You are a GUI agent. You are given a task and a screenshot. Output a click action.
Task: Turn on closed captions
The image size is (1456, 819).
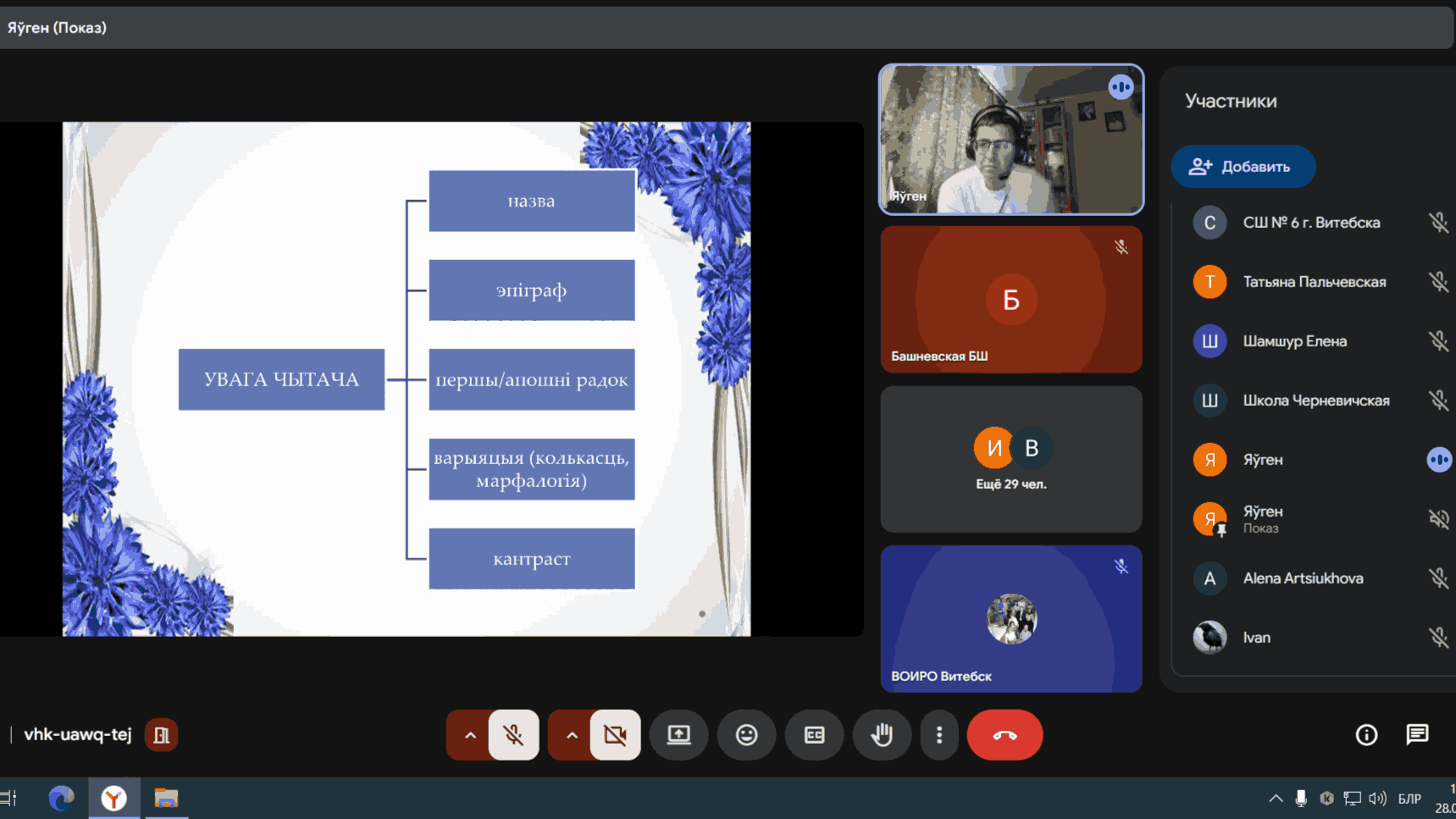(814, 734)
